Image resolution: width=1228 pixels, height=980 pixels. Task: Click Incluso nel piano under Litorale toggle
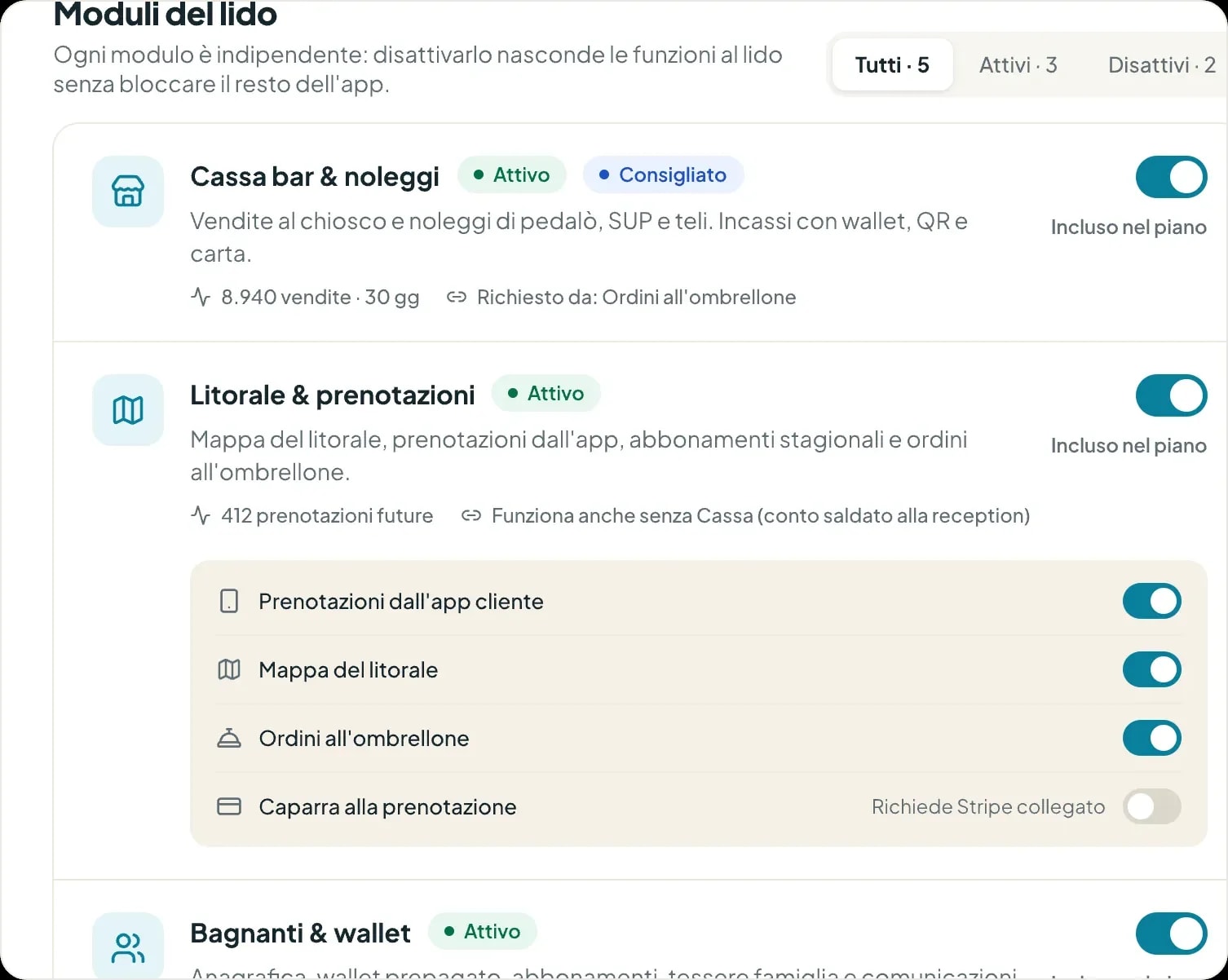point(1129,445)
